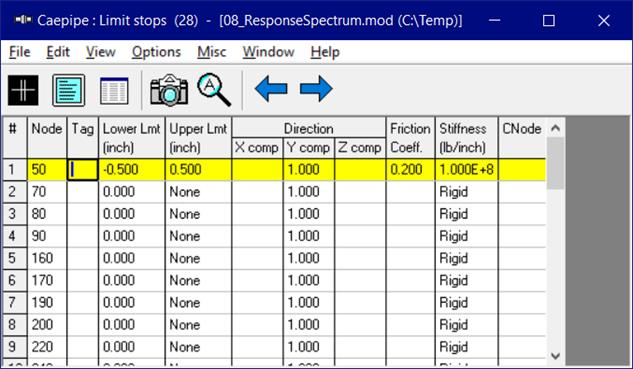
Task: Click the camera snapshot icon
Action: pos(169,90)
